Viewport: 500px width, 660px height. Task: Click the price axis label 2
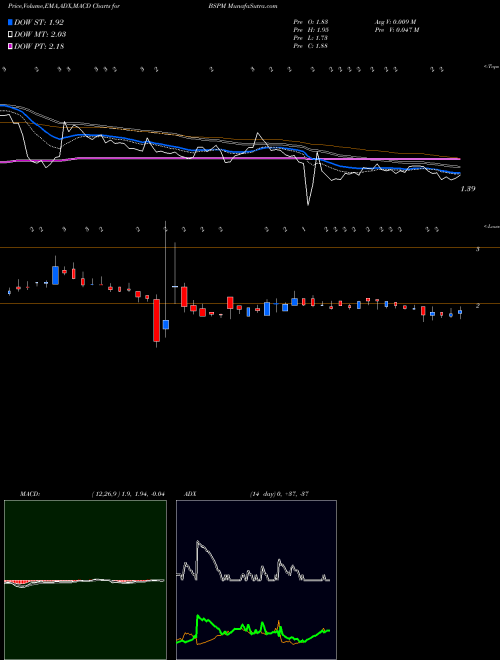coord(478,306)
